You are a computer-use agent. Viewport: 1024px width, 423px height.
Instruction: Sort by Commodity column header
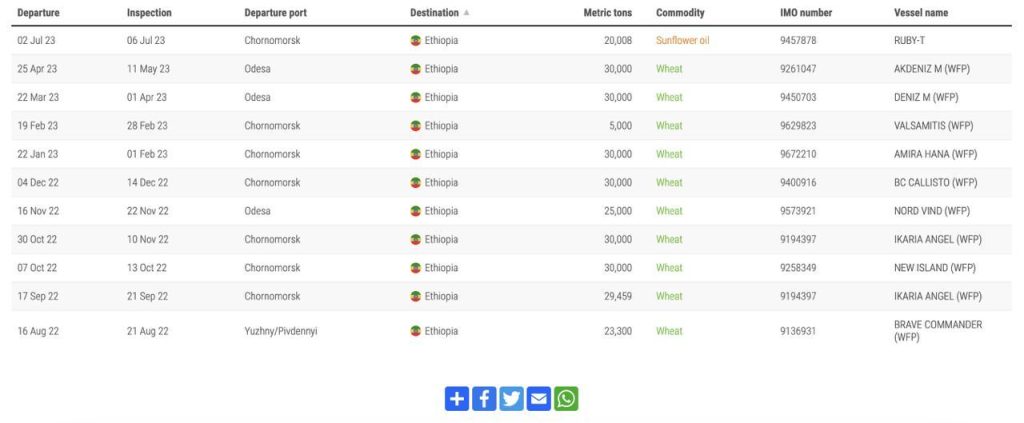tap(680, 12)
